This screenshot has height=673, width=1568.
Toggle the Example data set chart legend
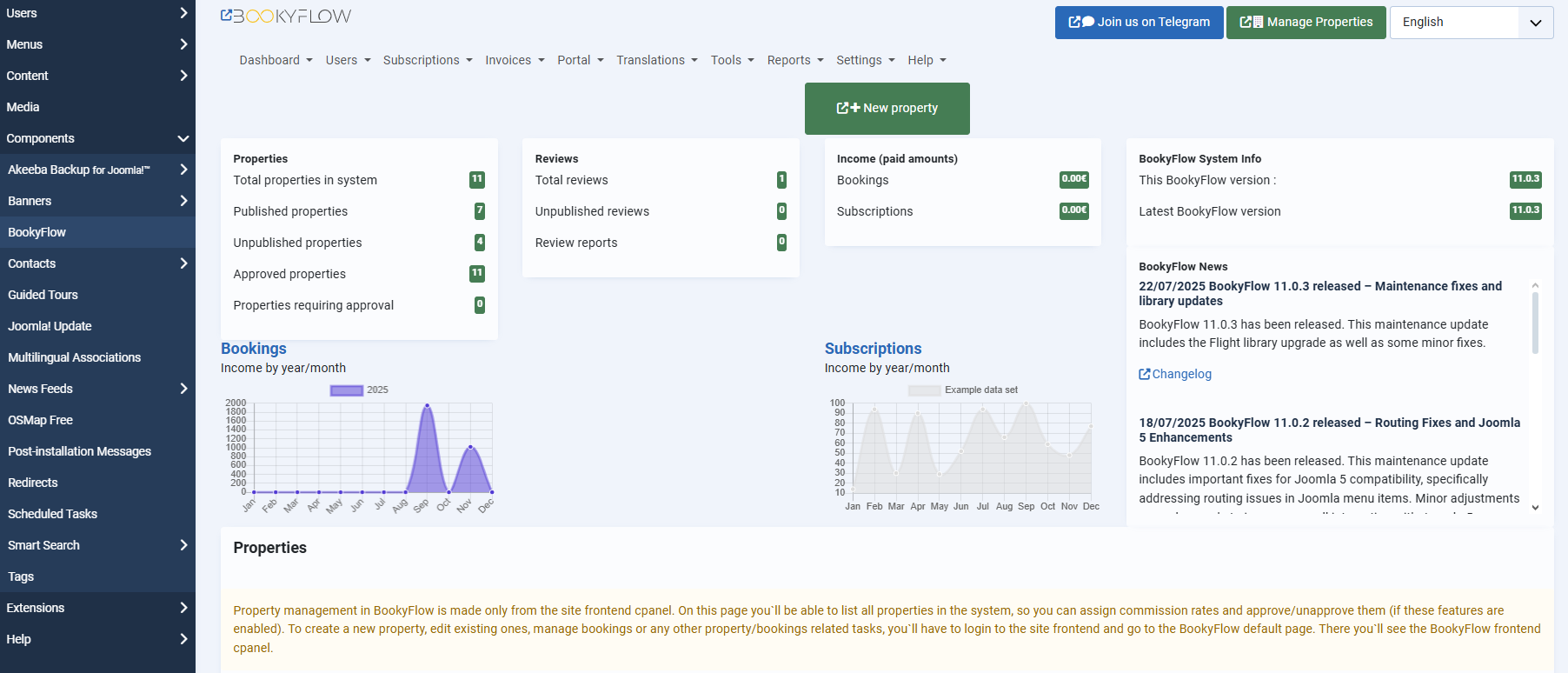point(924,390)
